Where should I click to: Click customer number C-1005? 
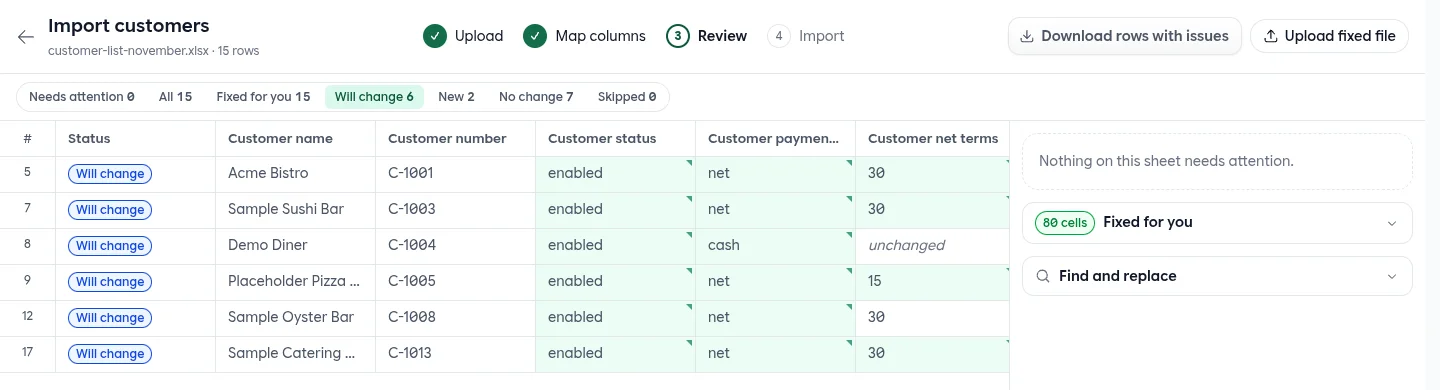click(x=455, y=282)
